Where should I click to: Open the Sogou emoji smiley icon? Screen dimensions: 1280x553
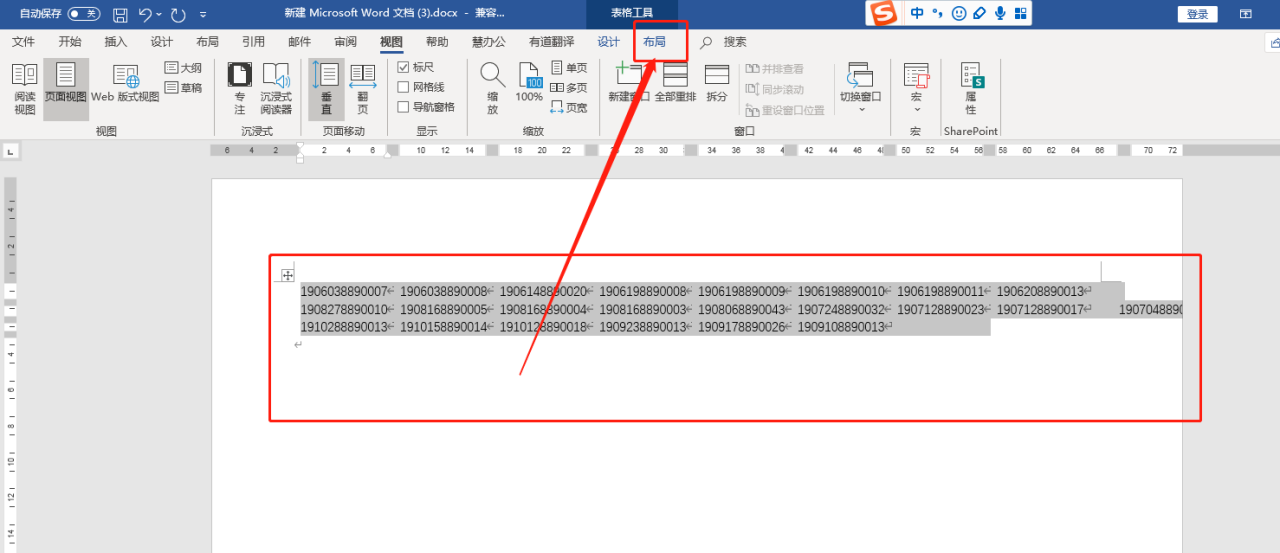959,13
